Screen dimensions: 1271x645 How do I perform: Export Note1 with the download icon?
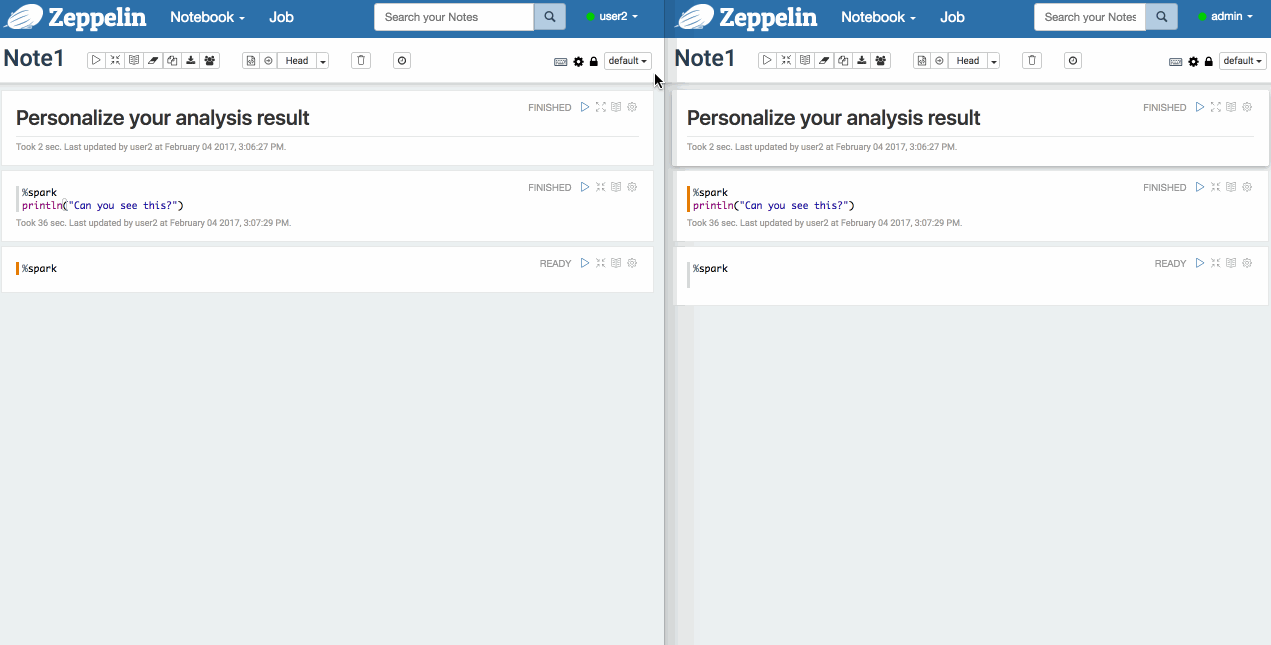coord(190,60)
